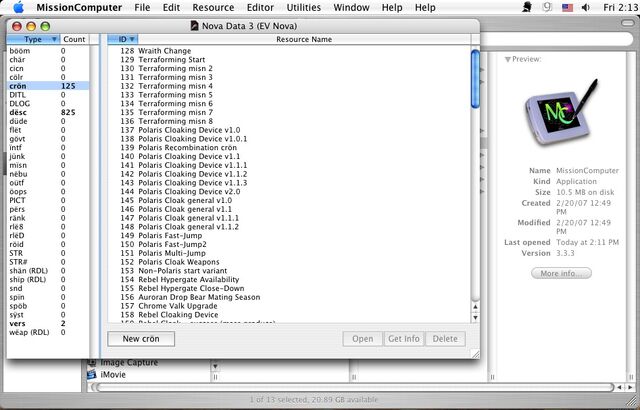
Task: Click More Info button in Finder preview
Action: coord(561,273)
